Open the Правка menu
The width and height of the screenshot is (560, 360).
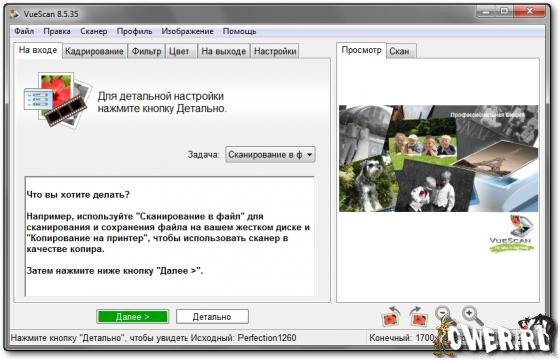coord(57,31)
